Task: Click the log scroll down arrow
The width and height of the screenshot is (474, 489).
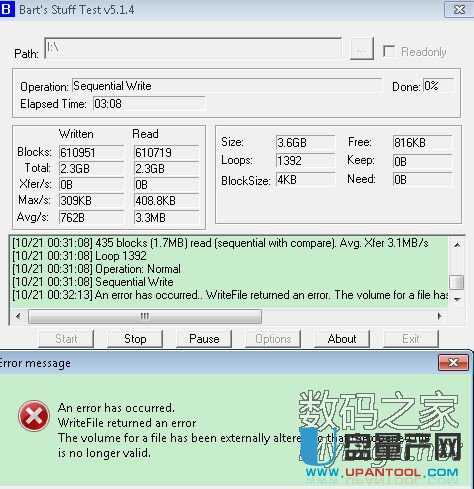Action: (457, 299)
